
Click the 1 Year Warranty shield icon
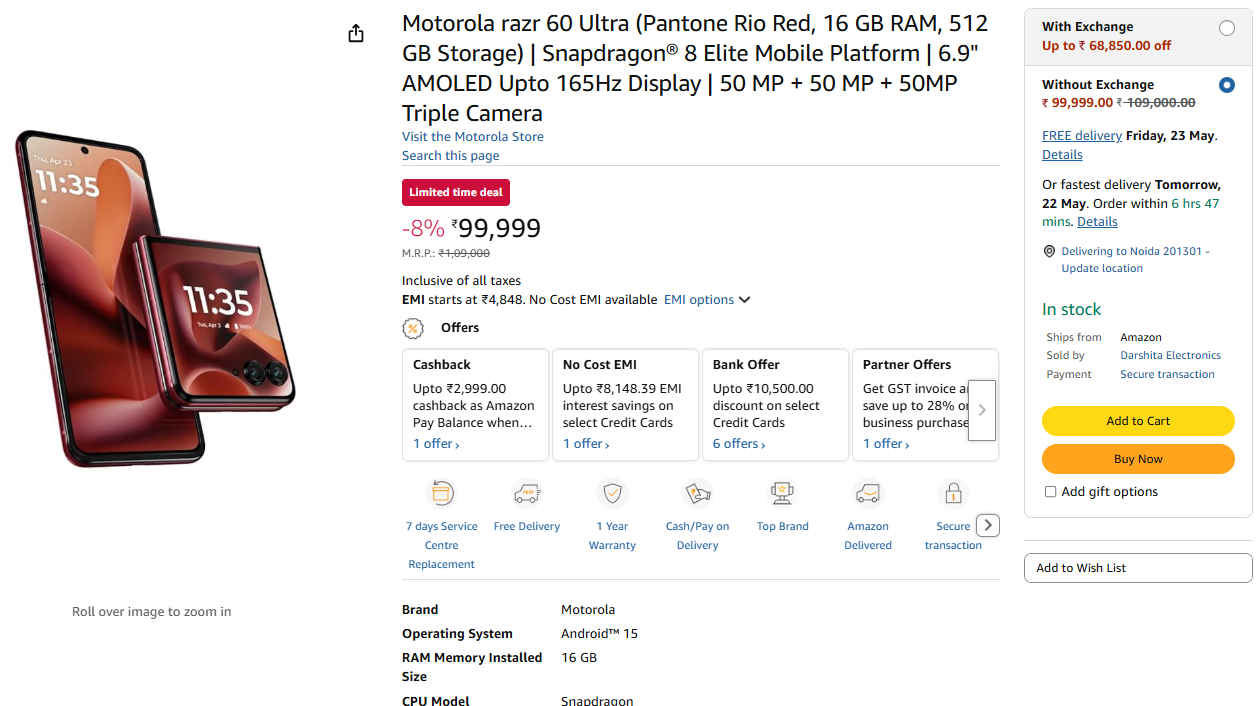coord(612,493)
